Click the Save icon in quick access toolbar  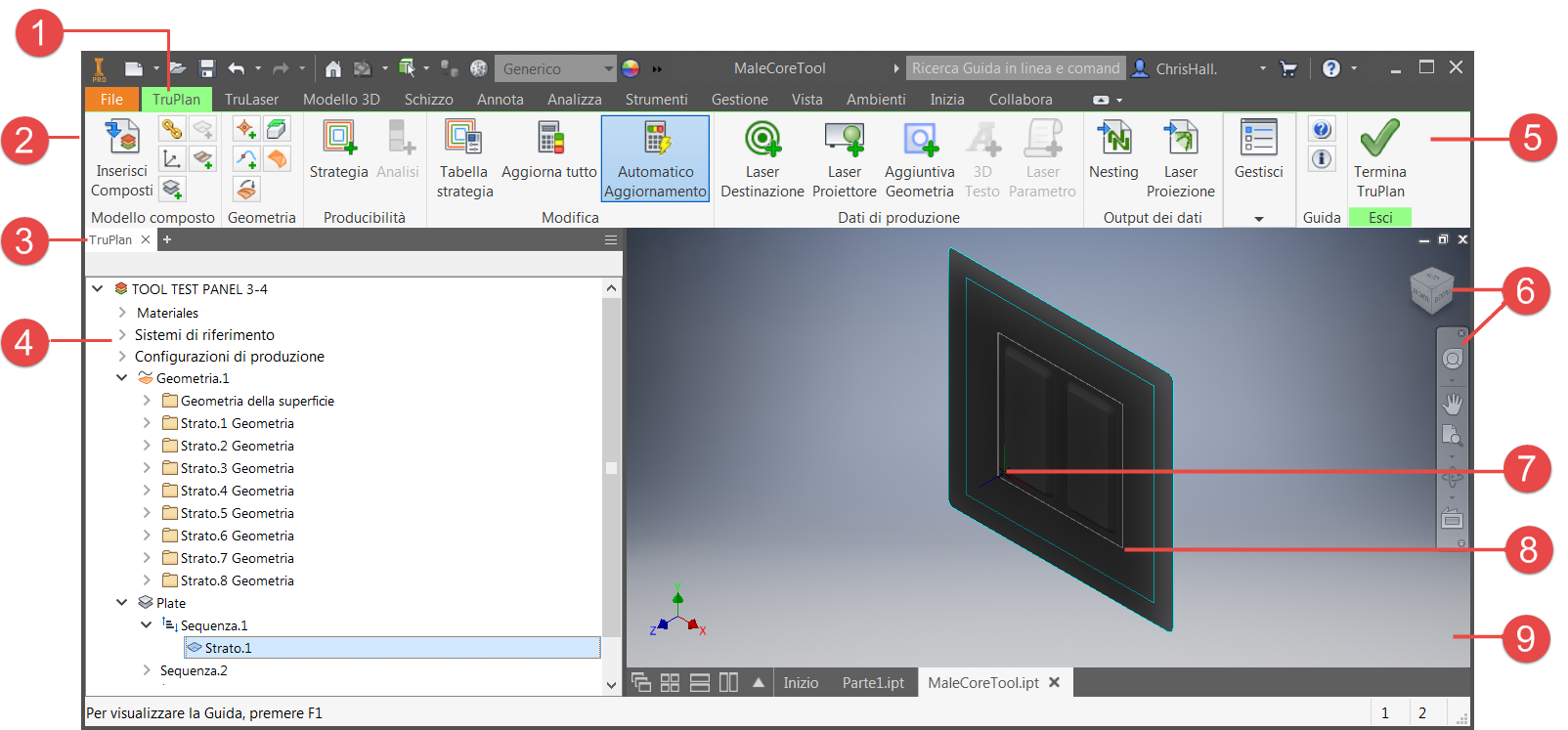click(x=206, y=68)
